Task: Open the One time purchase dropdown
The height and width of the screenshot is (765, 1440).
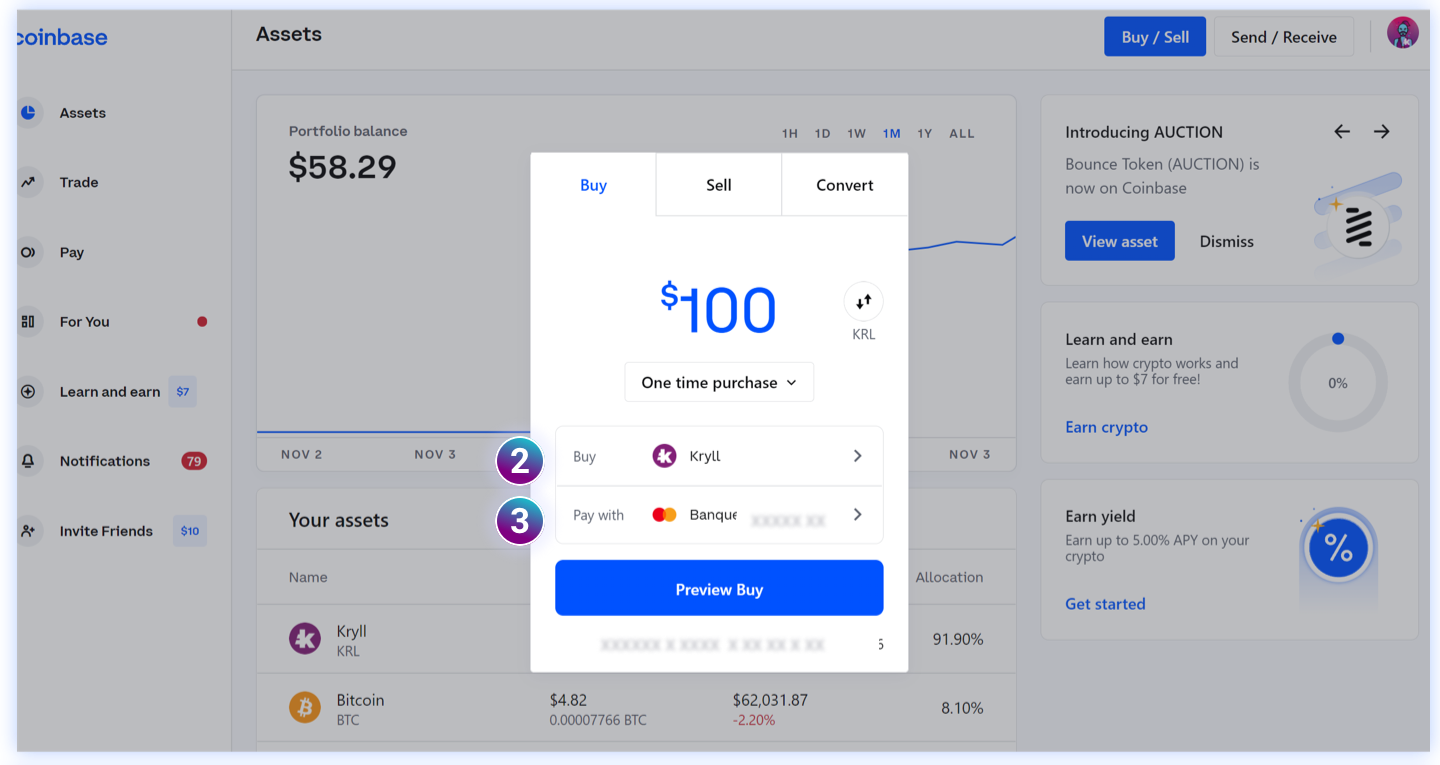Action: coord(719,383)
